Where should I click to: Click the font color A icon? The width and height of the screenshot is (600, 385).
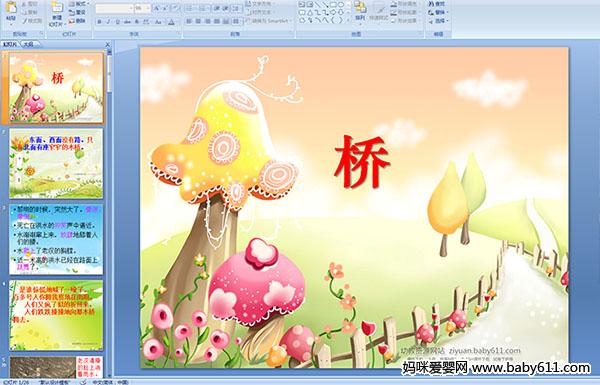(171, 22)
